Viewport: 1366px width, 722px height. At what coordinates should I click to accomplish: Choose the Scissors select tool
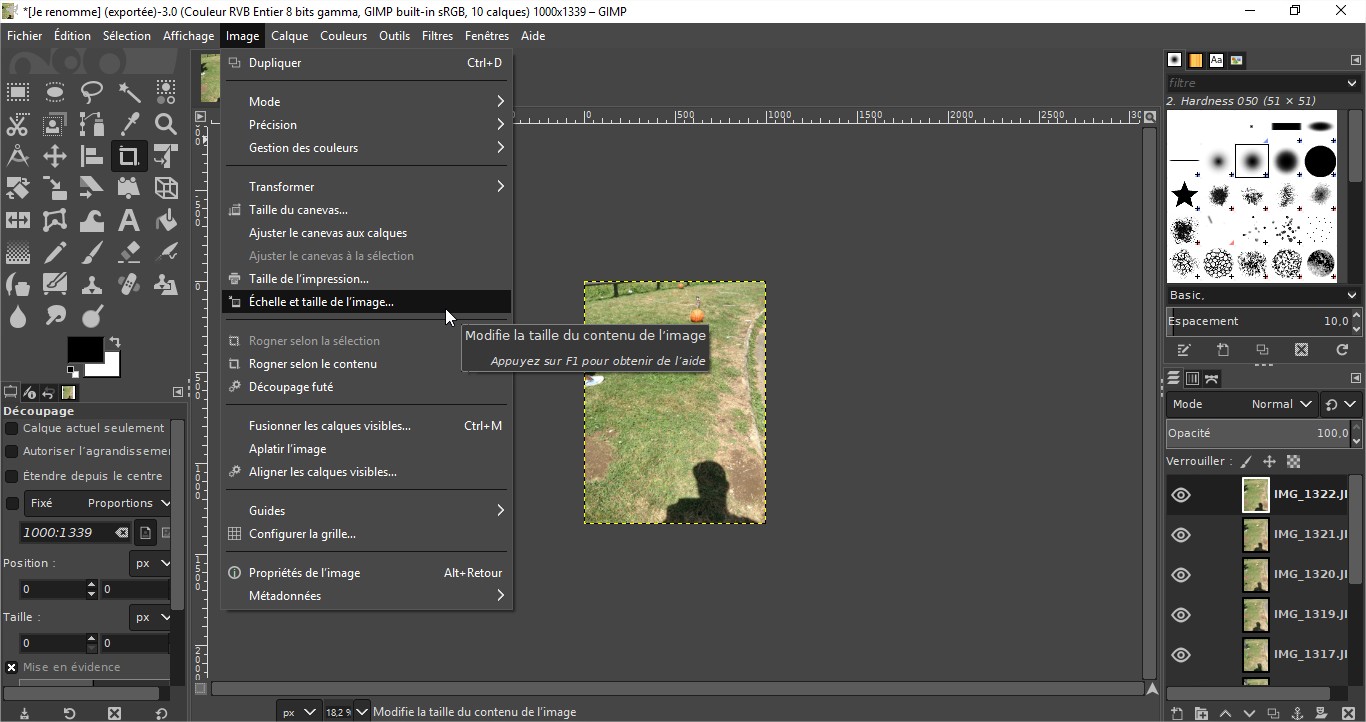tap(18, 124)
